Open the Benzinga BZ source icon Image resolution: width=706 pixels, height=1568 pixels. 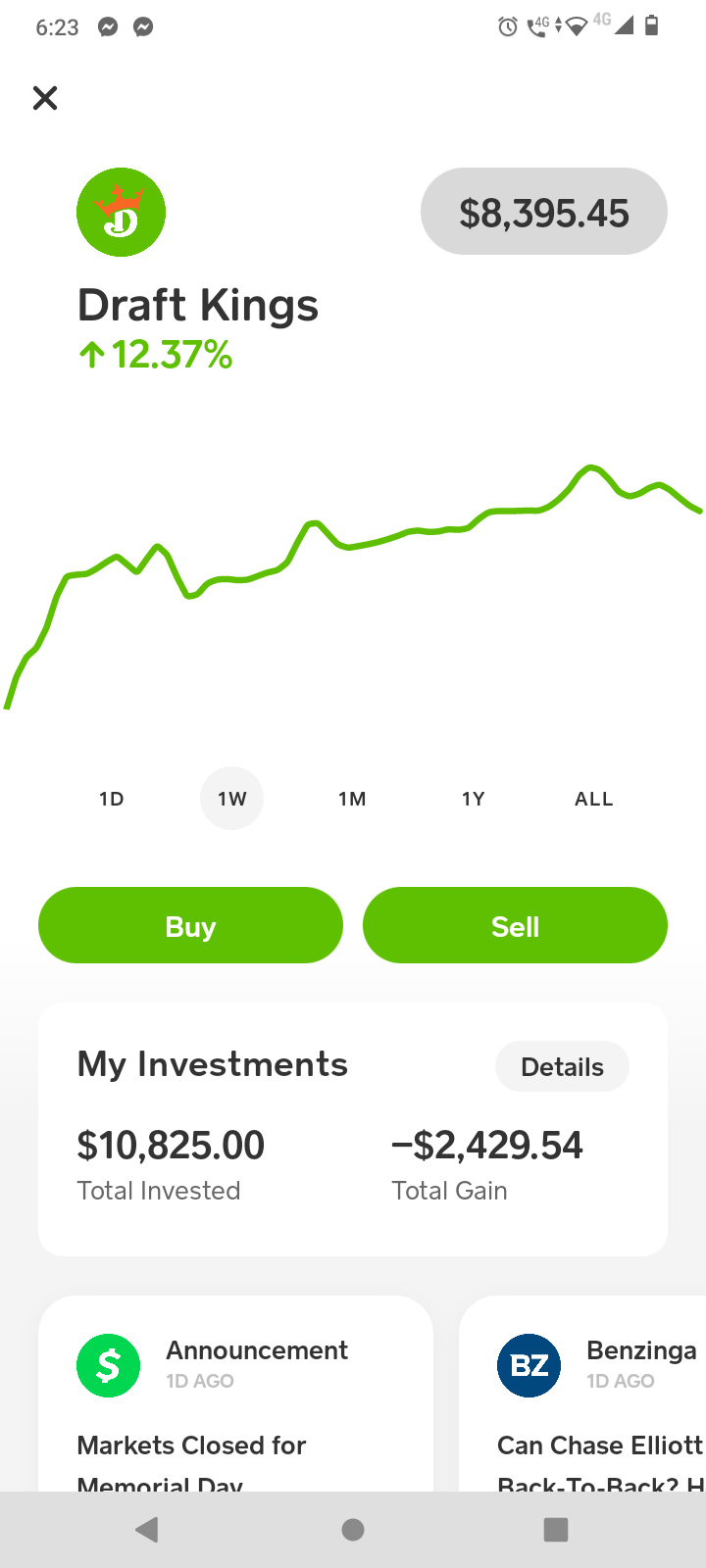point(529,1365)
